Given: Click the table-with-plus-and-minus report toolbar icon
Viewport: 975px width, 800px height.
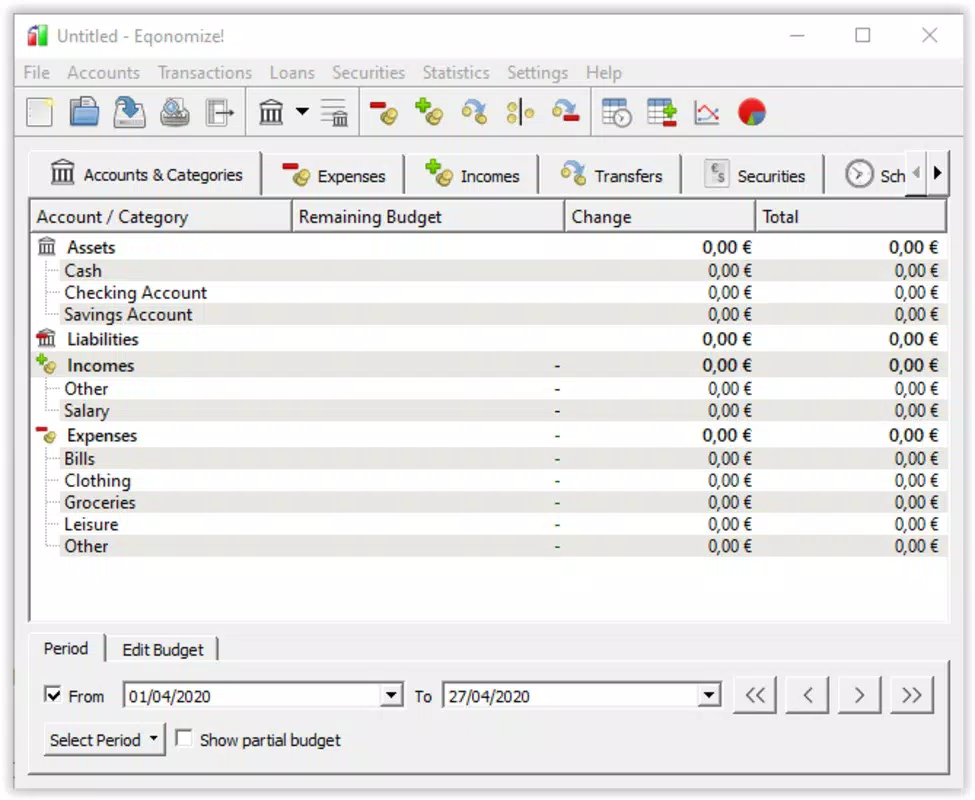Looking at the screenshot, I should coord(662,113).
